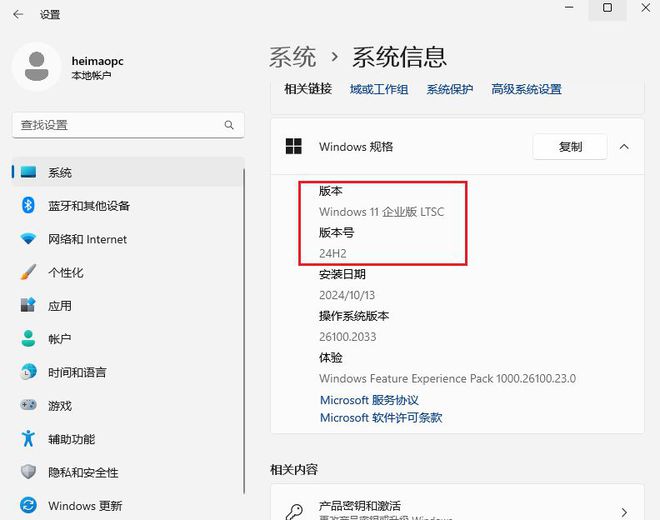This screenshot has height=520, width=660.
Task: Click the Bluetooth icon in sidebar
Action: click(28, 205)
